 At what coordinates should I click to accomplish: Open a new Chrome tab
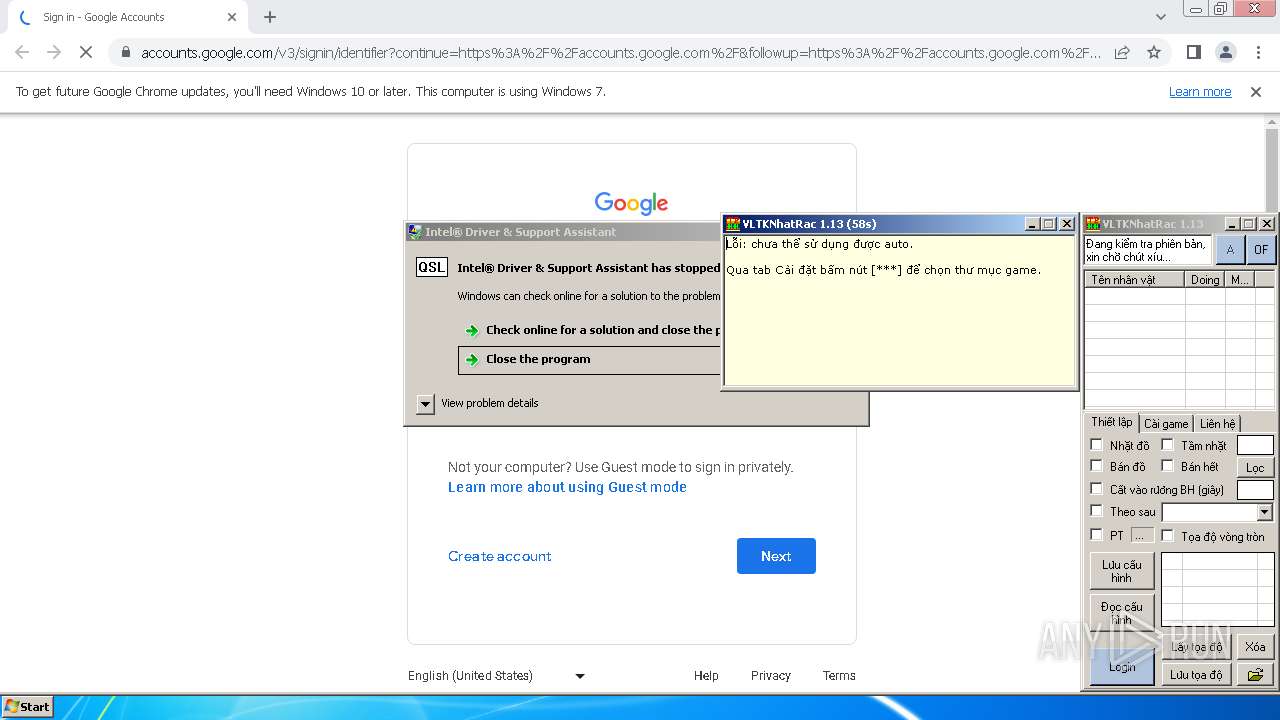click(270, 17)
